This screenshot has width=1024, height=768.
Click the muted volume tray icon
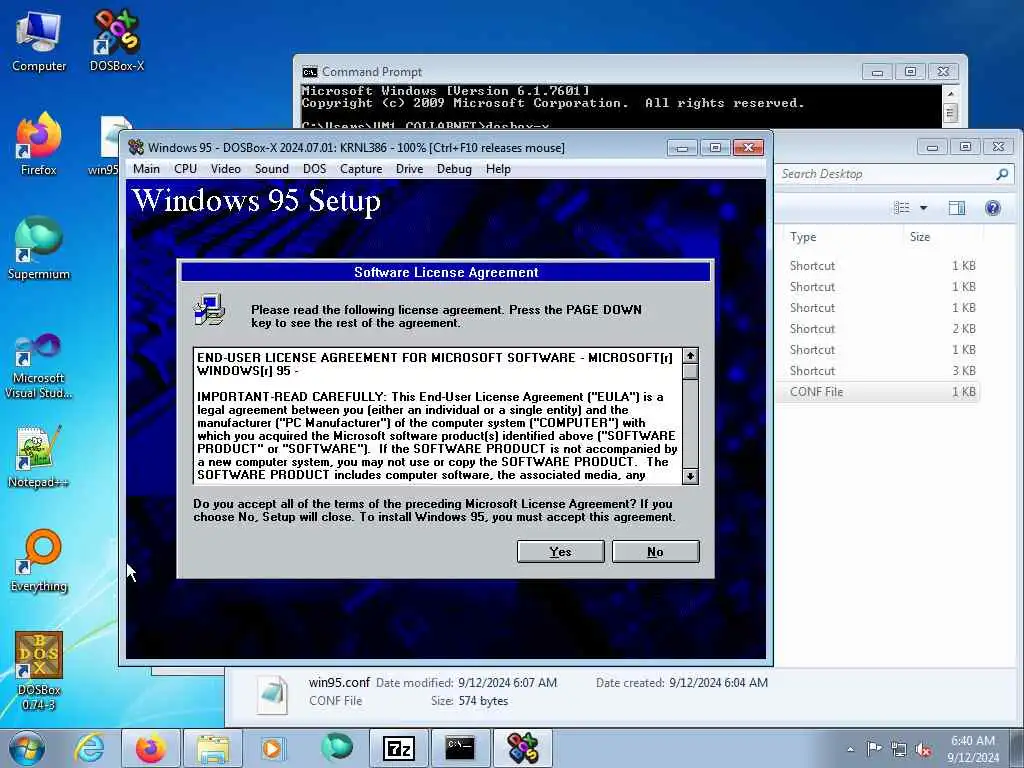[923, 749]
